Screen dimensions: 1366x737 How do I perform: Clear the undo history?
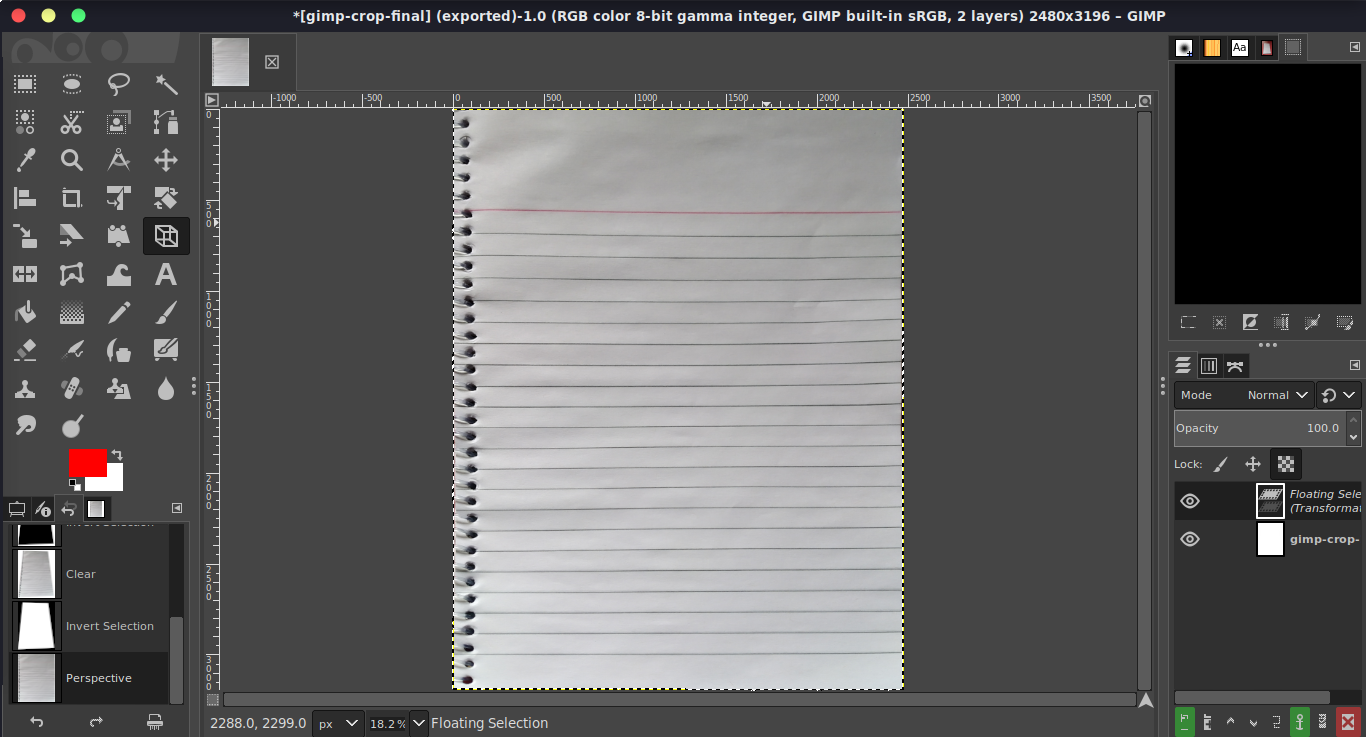pos(154,721)
